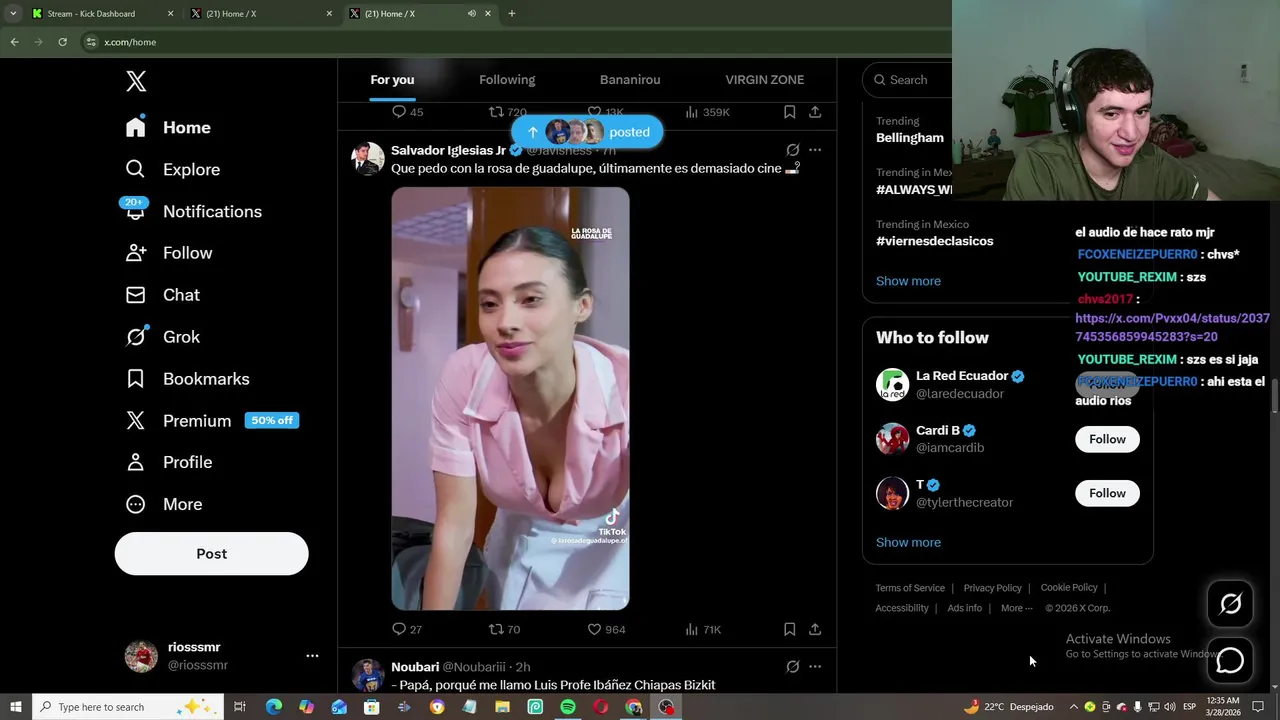Mute audio on the active X browser tab
The width and height of the screenshot is (1280, 720).
coord(471,14)
